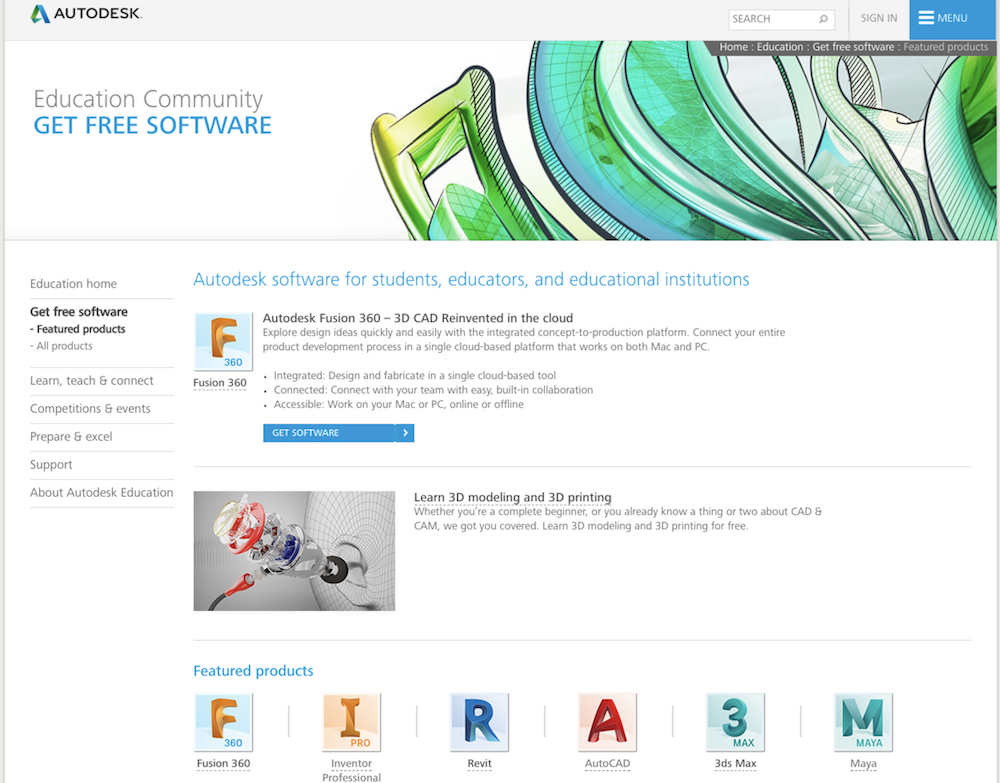The image size is (1000, 783).
Task: Open Fusion 360 icon under Featured products
Action: point(223,722)
